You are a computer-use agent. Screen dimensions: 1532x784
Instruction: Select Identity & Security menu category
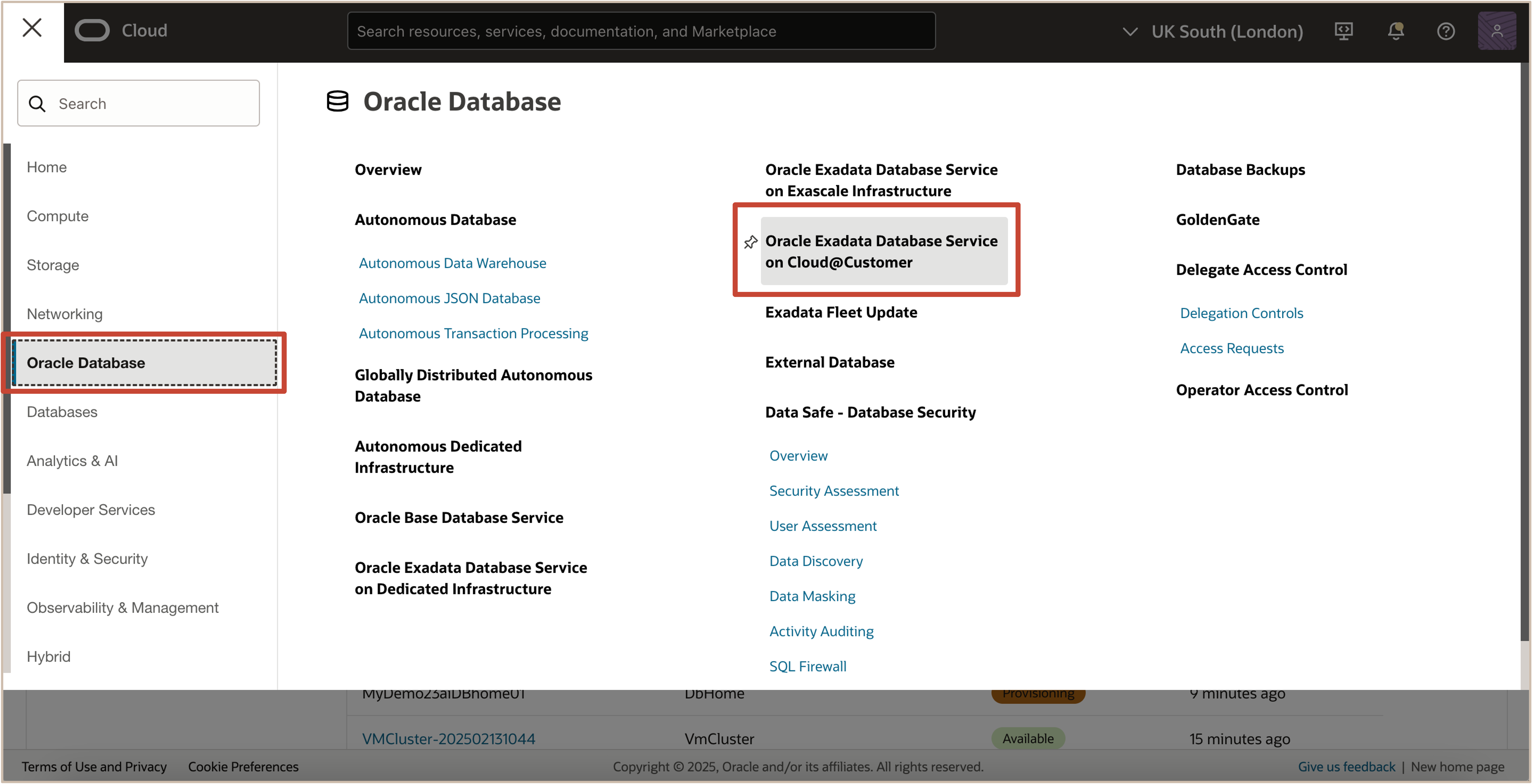(x=87, y=559)
